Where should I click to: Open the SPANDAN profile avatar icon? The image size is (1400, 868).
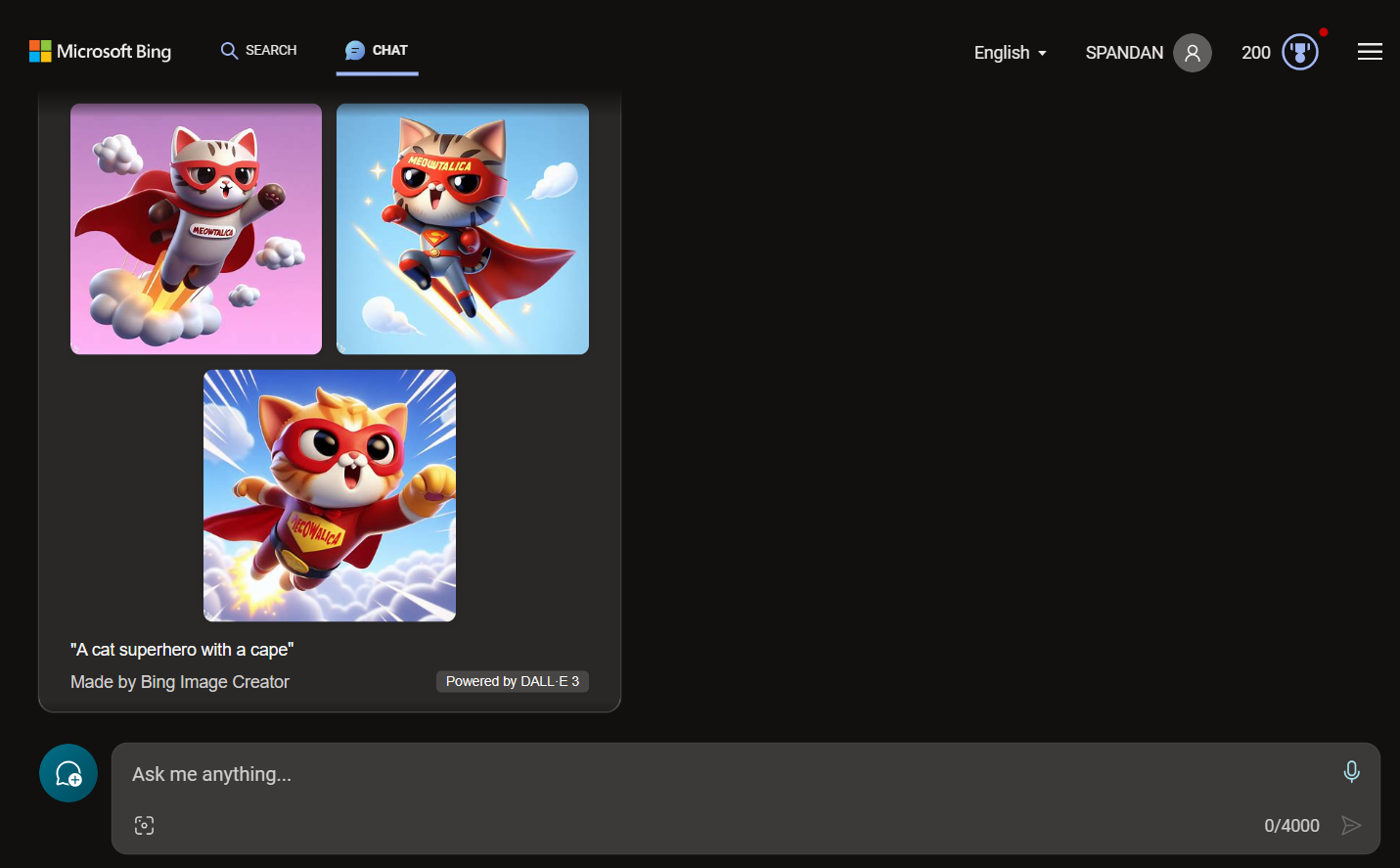(1192, 52)
